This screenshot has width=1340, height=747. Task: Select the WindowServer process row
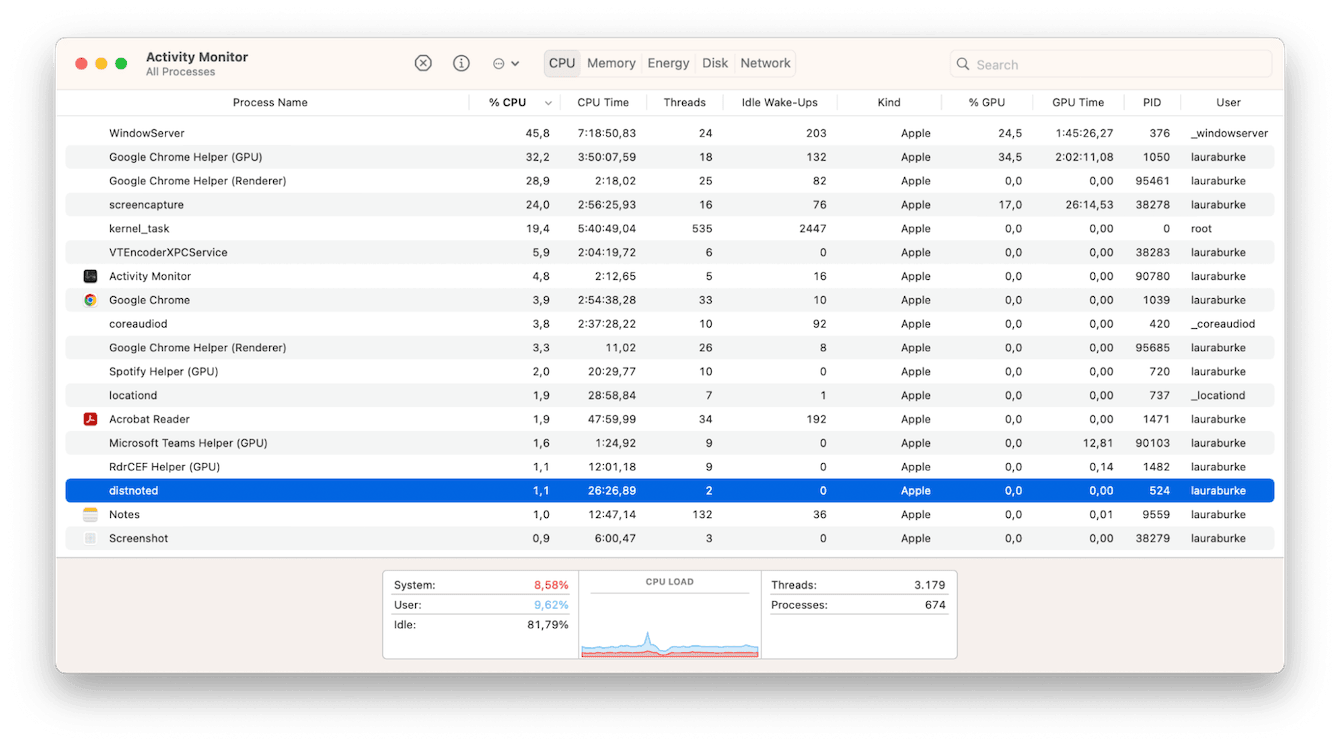(x=400, y=132)
